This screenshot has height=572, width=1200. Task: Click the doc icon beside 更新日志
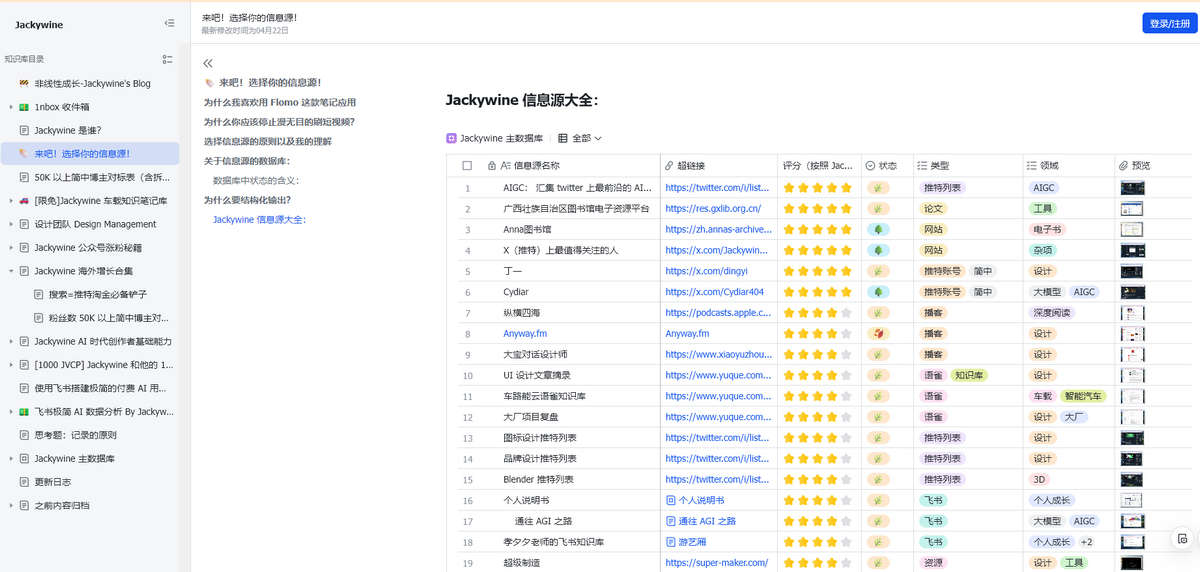pos(24,481)
